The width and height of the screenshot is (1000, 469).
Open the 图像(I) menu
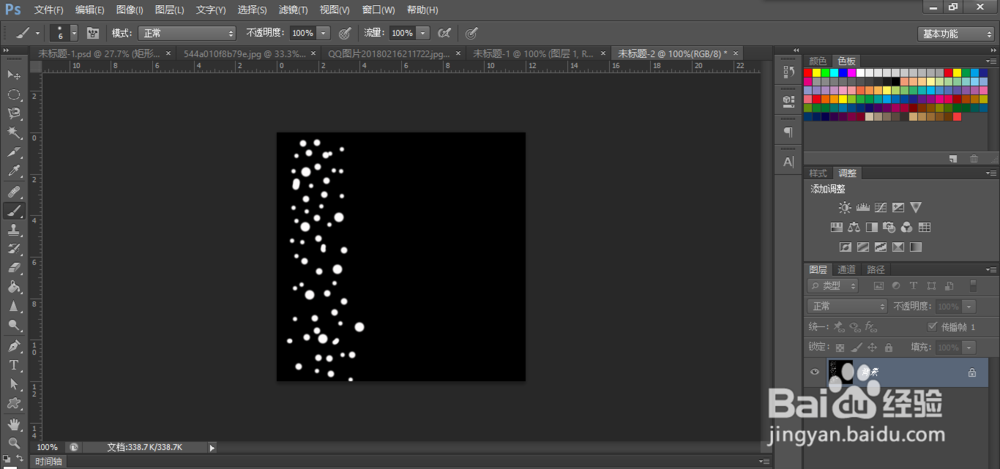pos(130,10)
